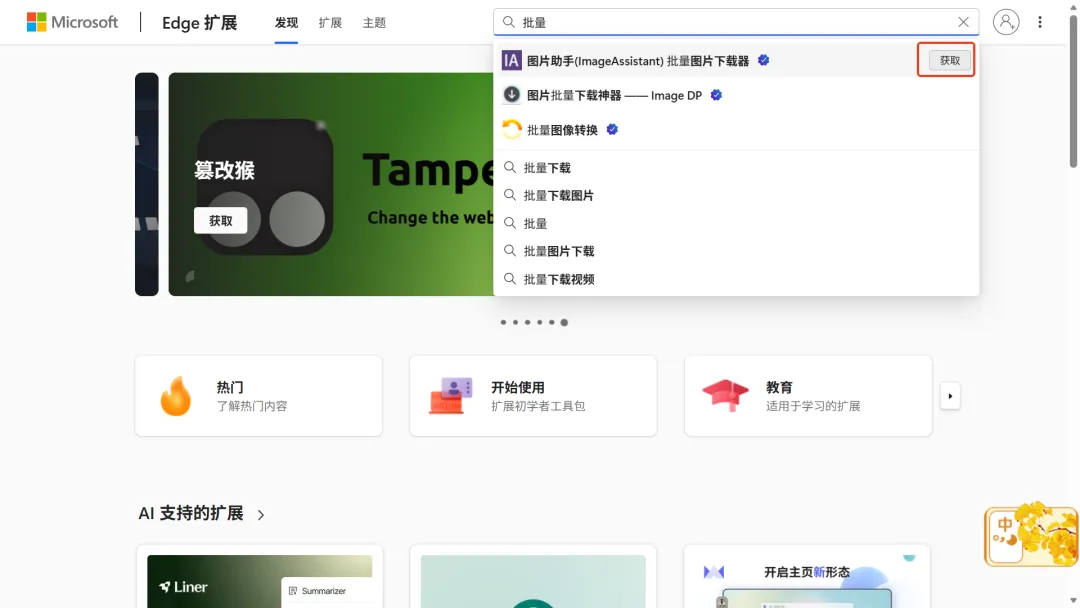The image size is (1080, 608).
Task: Open the middle teal extension card
Action: point(533,577)
